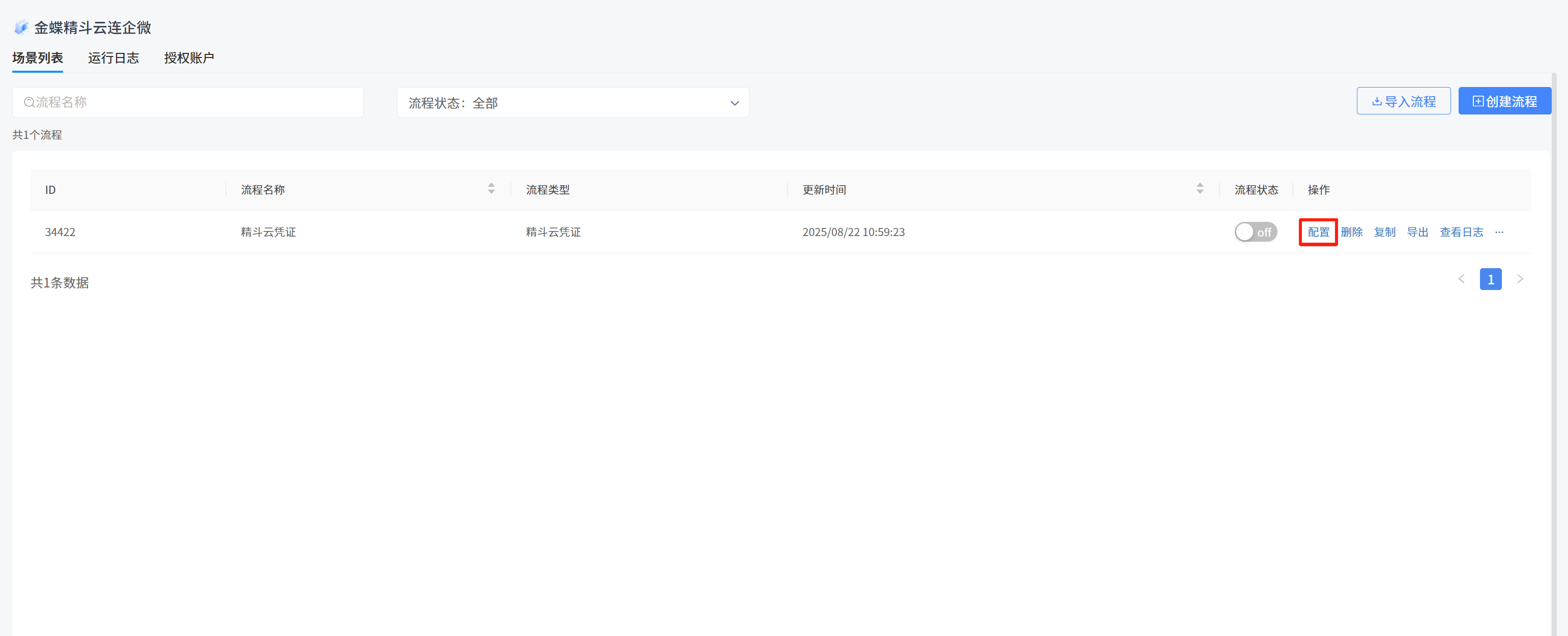Click the 导入流程 button
The width and height of the screenshot is (1568, 636).
(1403, 102)
